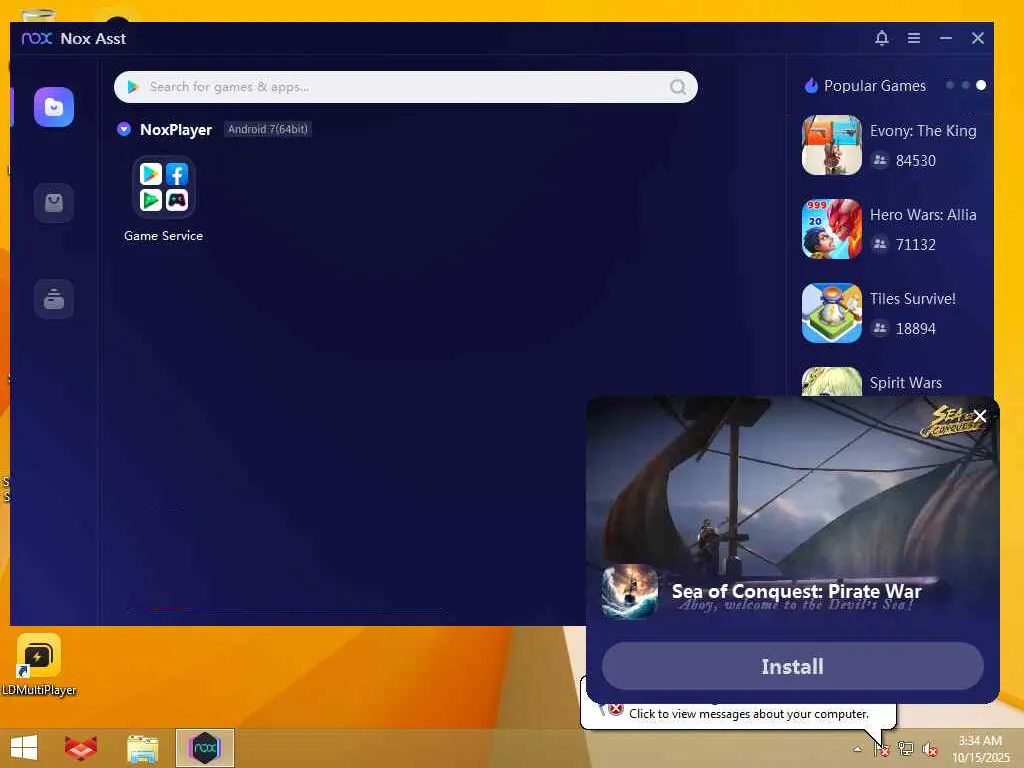Click the Android 7(64bit) badge

268,129
